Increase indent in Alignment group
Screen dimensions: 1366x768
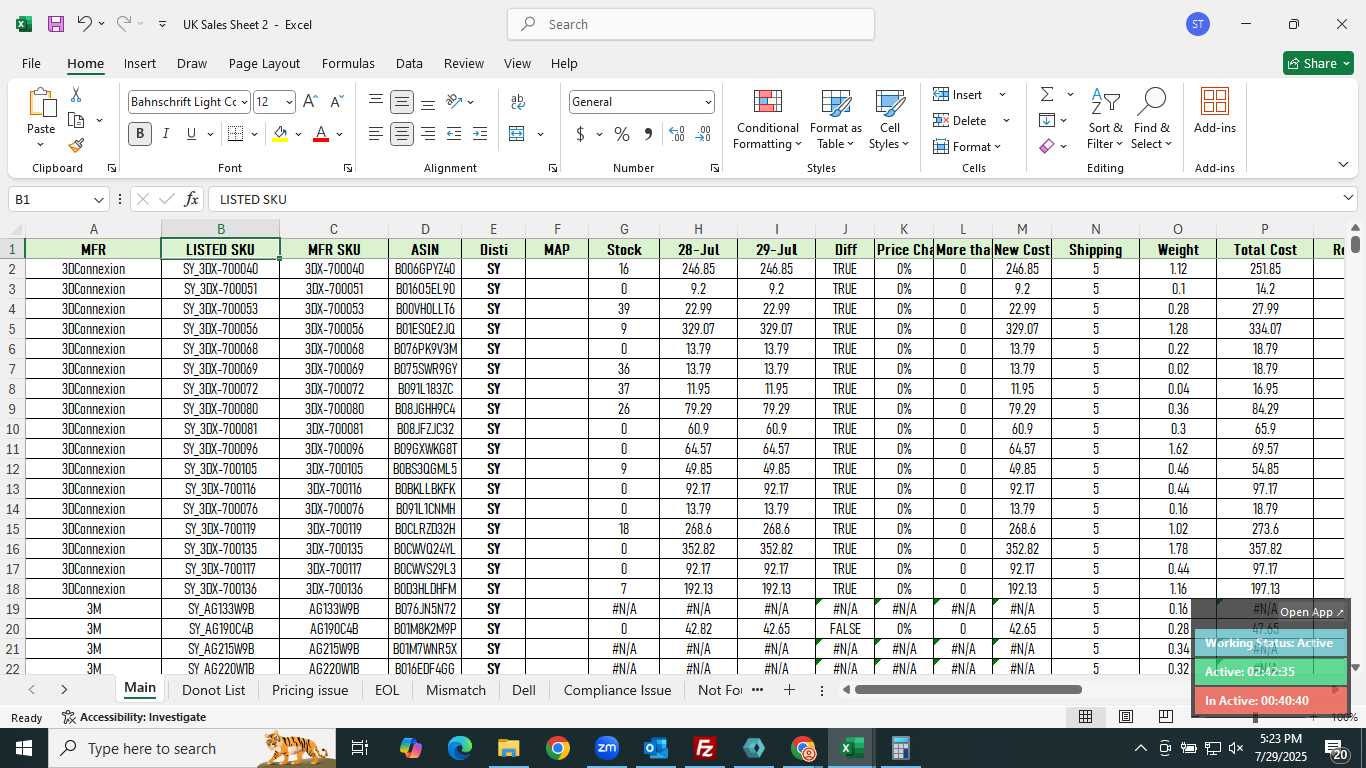click(480, 134)
